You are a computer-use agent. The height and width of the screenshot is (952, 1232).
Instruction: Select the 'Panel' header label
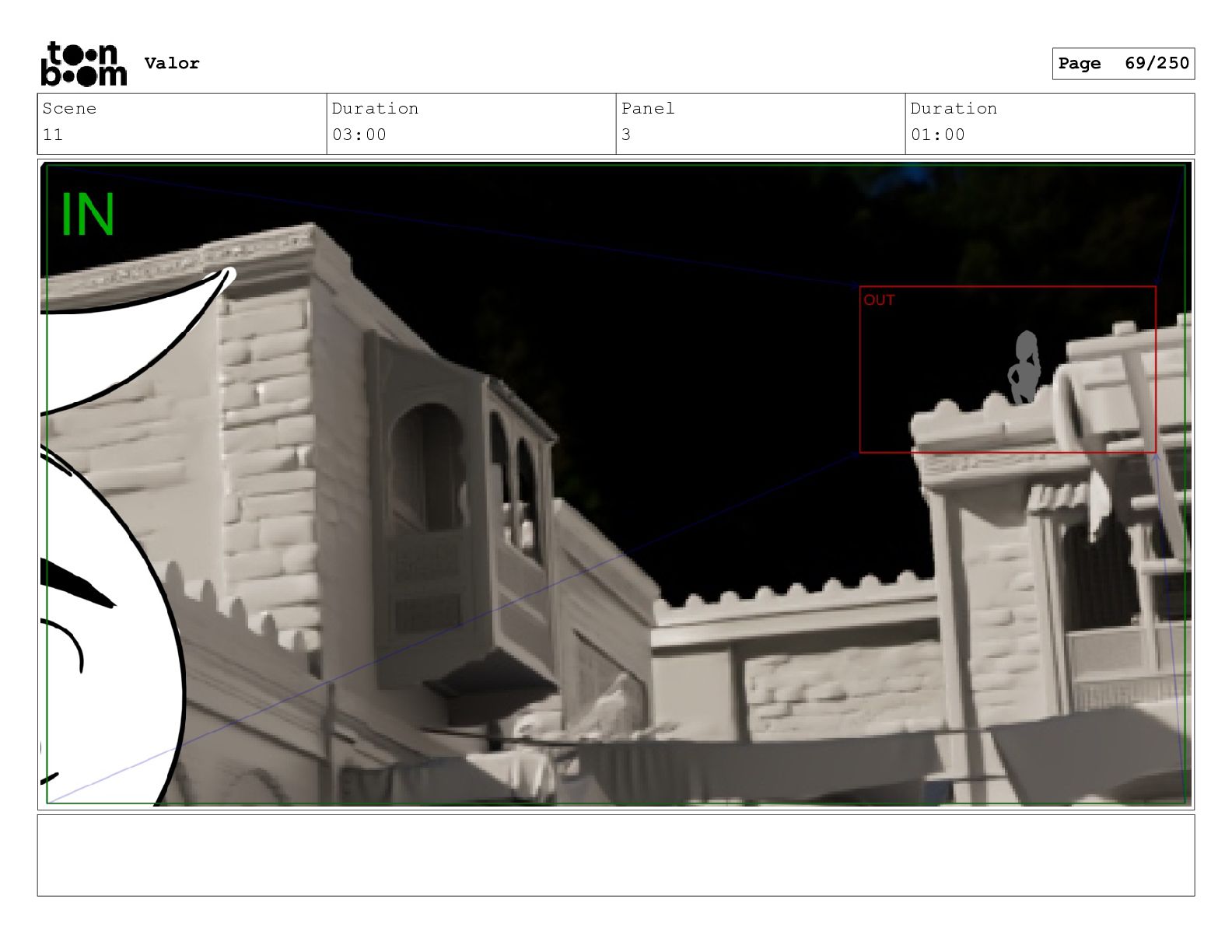click(648, 108)
